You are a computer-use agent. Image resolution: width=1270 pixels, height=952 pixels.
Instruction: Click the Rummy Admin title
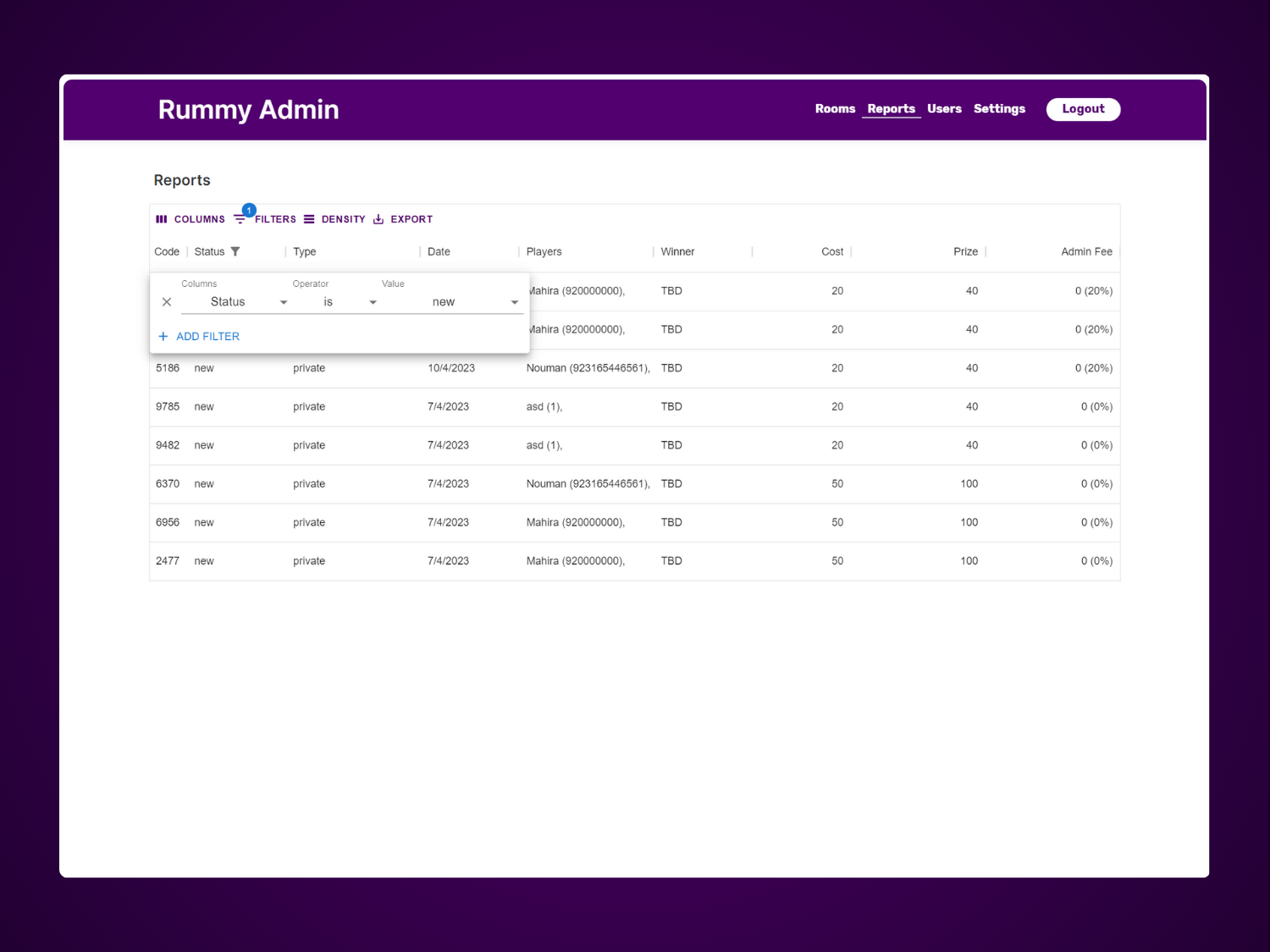(248, 110)
